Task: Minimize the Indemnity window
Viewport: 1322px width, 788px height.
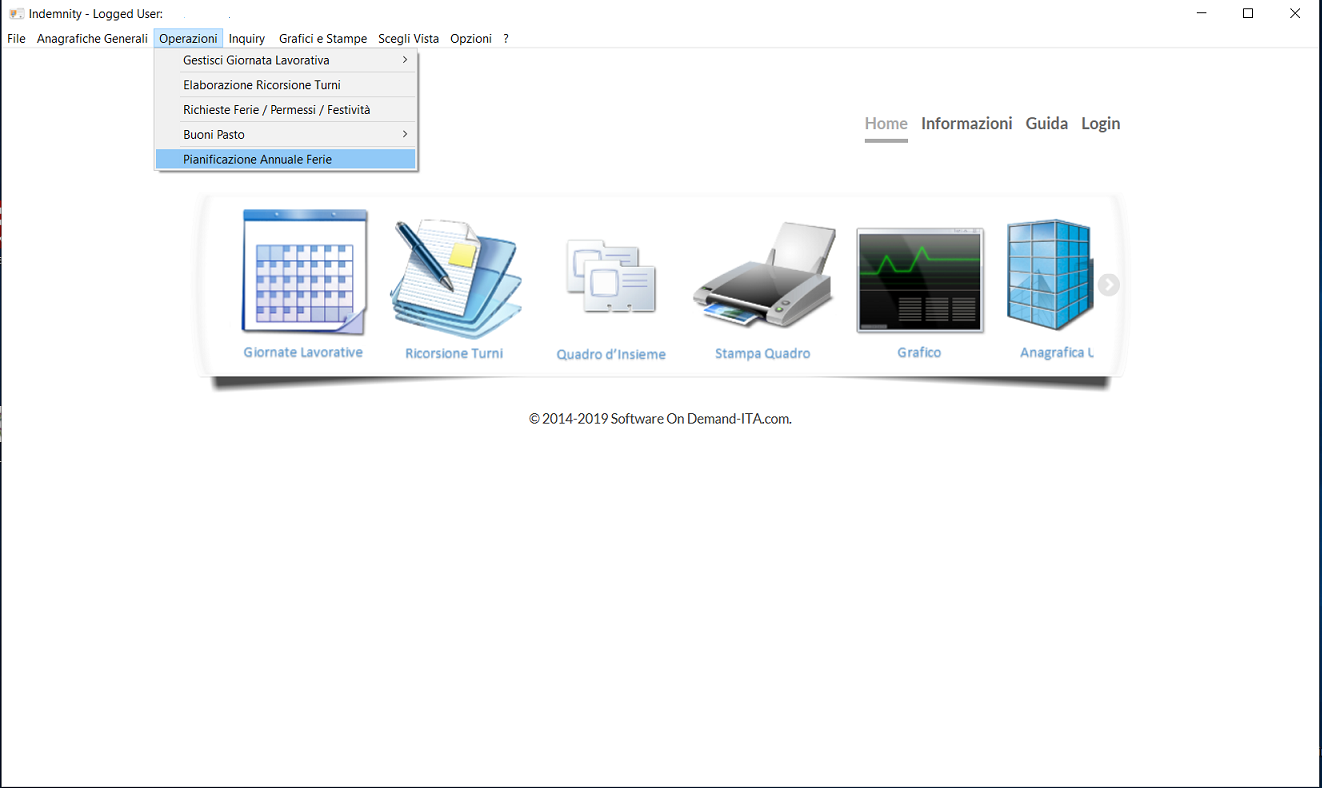Action: (x=1202, y=13)
